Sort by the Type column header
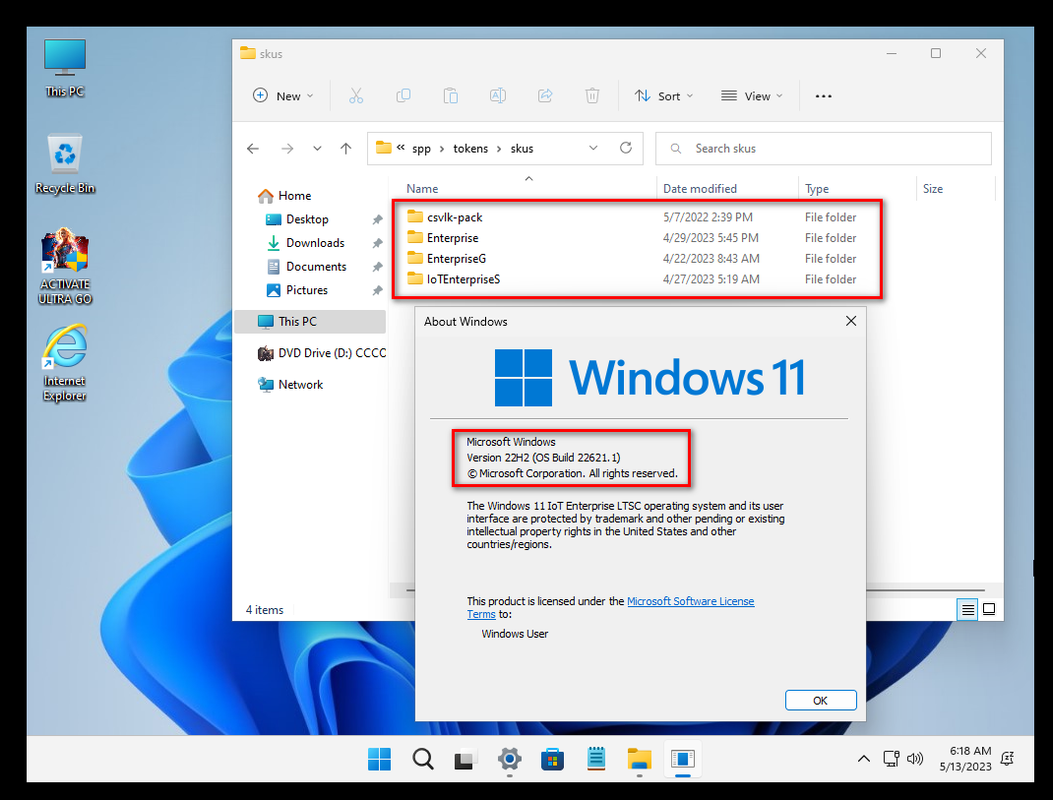The width and height of the screenshot is (1053, 800). [x=817, y=189]
